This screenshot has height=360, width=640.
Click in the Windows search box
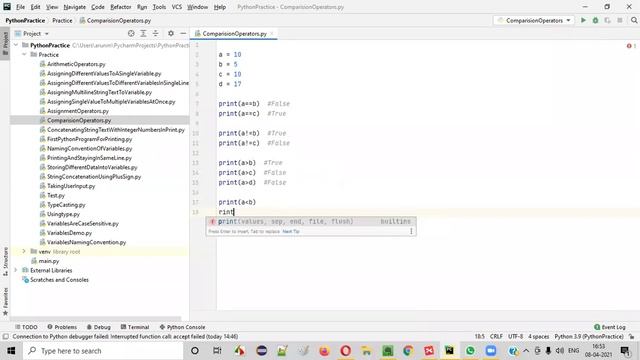(x=104, y=351)
